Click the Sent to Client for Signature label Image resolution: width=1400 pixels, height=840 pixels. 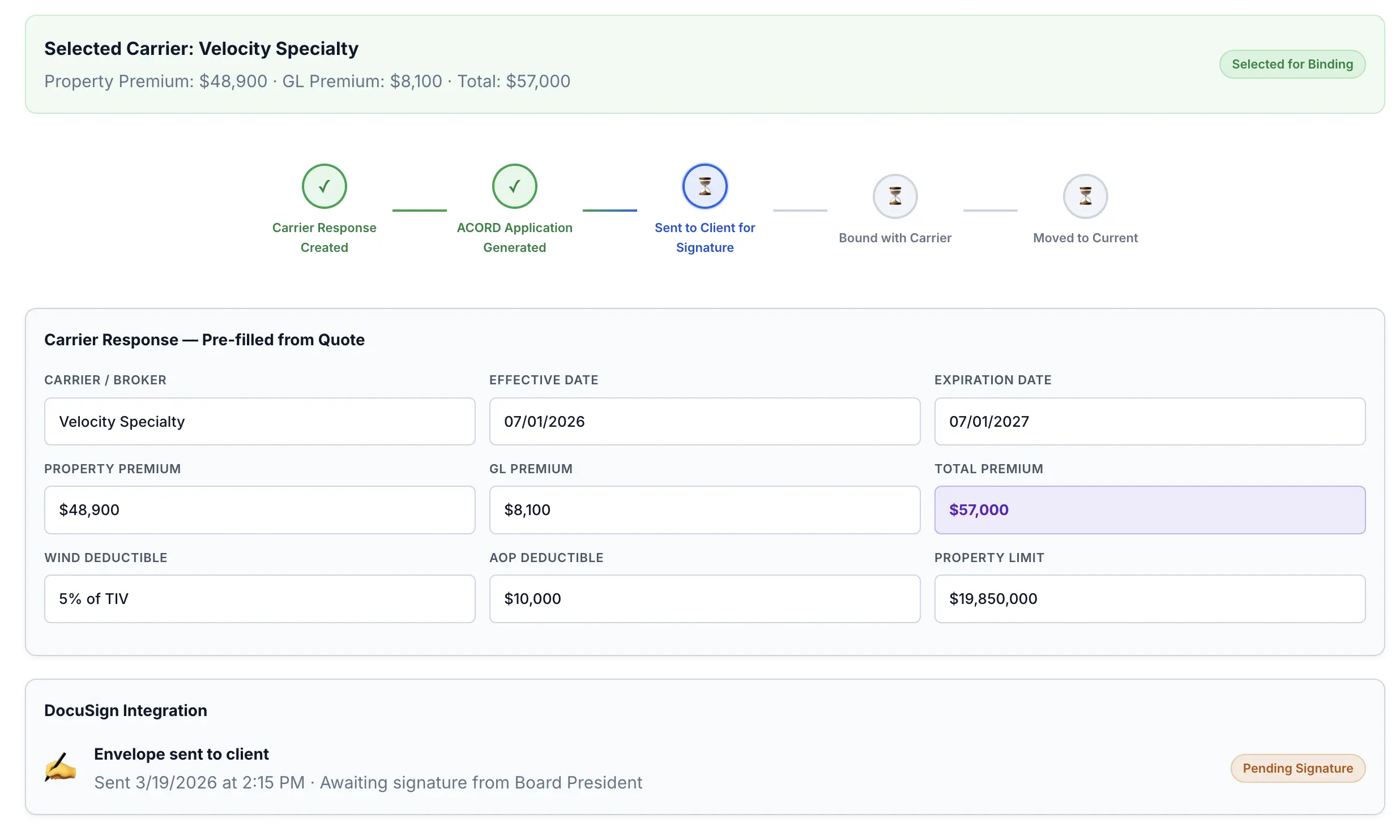point(705,237)
